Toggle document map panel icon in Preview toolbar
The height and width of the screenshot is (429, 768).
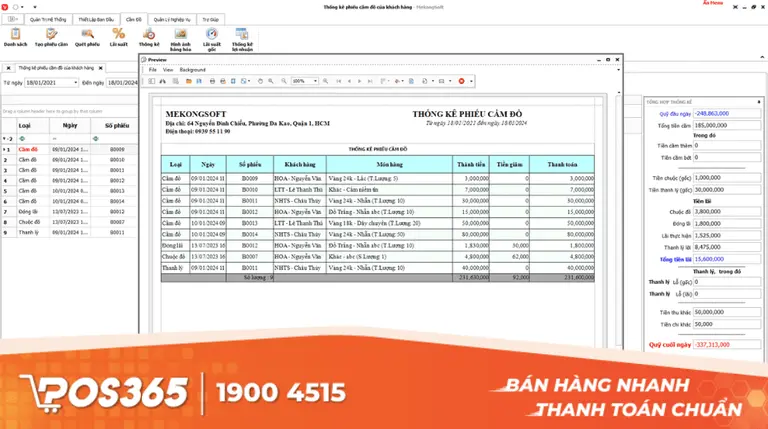coord(152,81)
